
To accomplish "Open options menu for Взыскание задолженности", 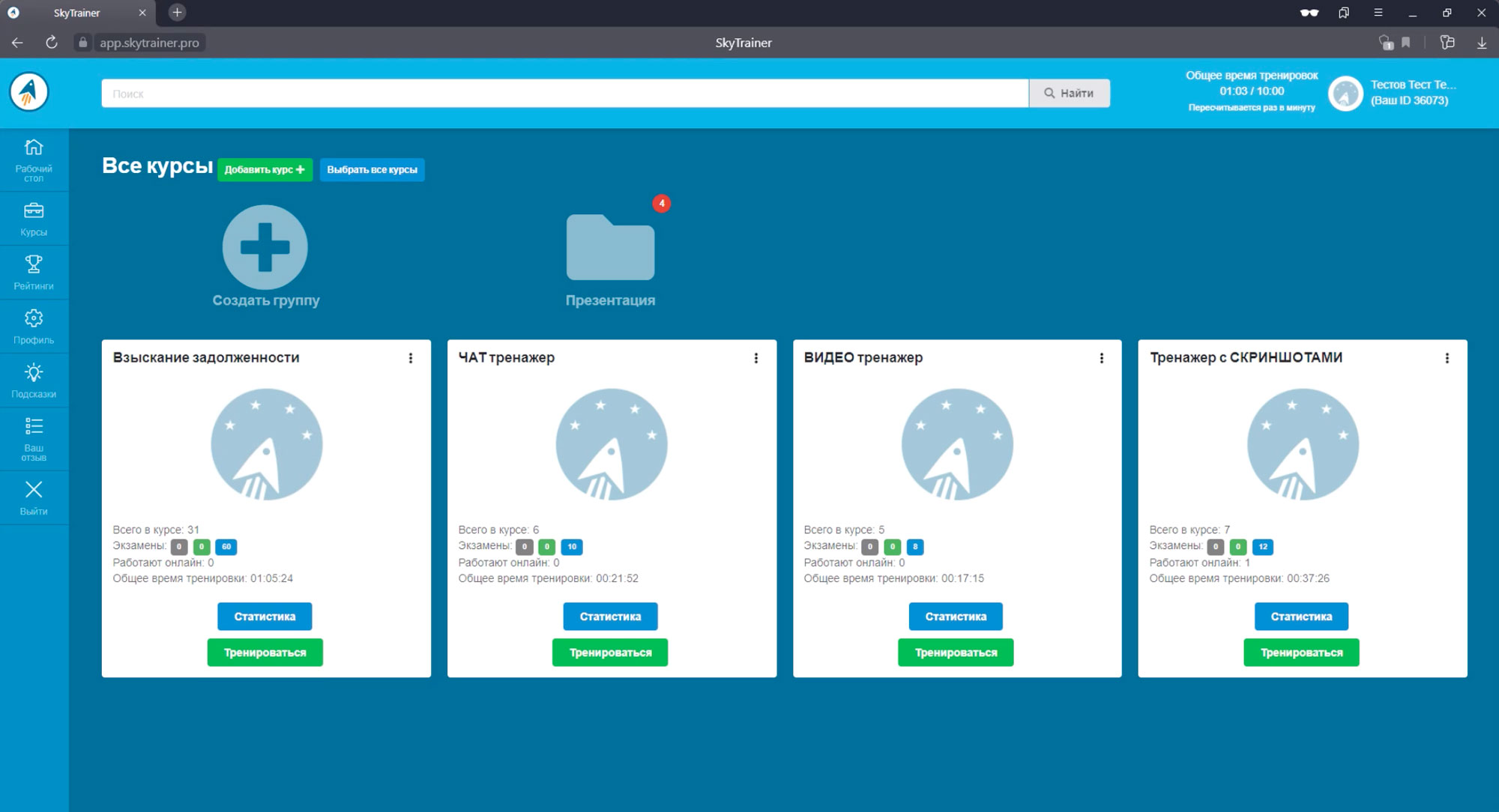I will coord(411,358).
